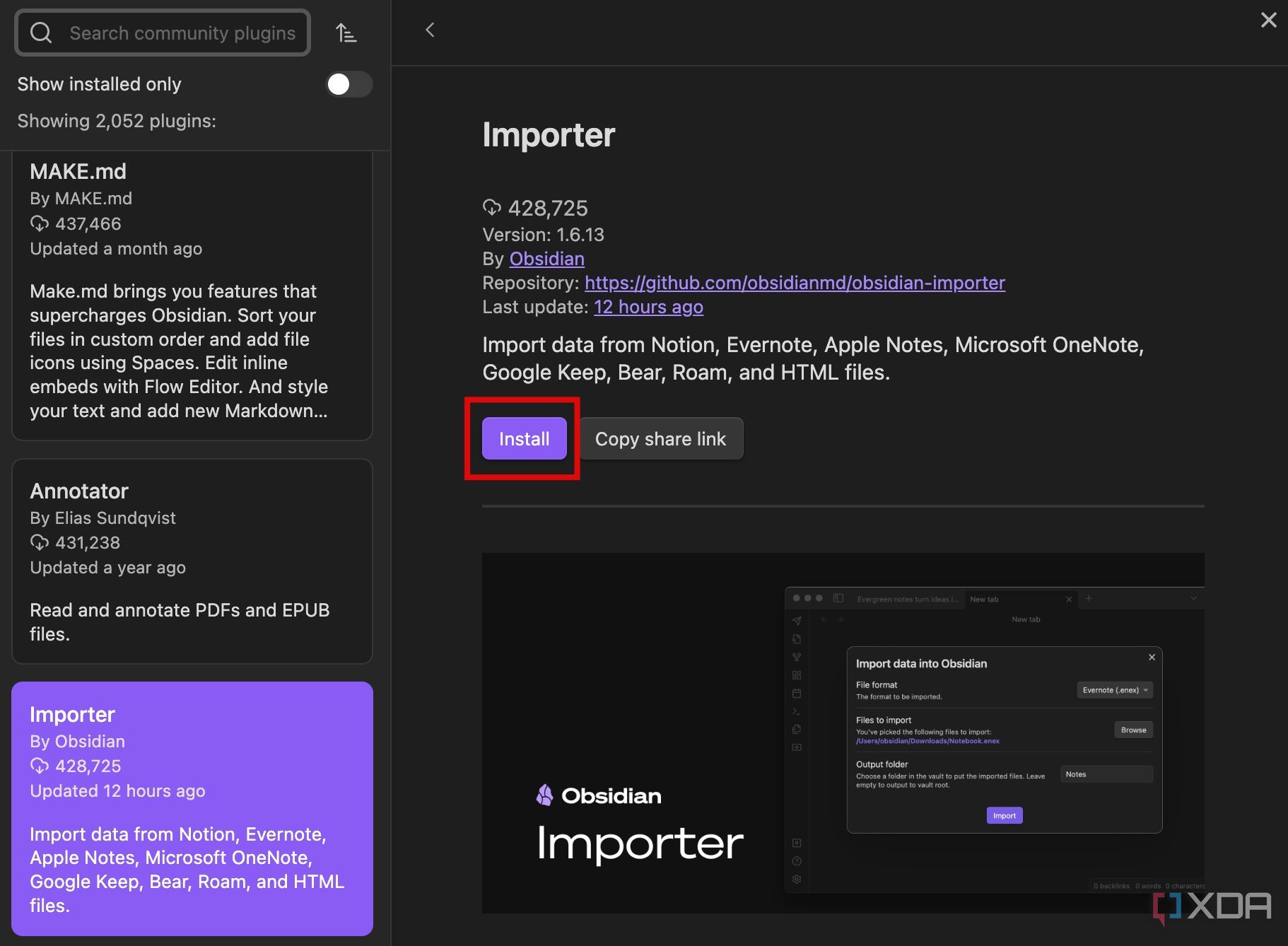
Task: Click the search magnifier icon
Action: [x=41, y=33]
